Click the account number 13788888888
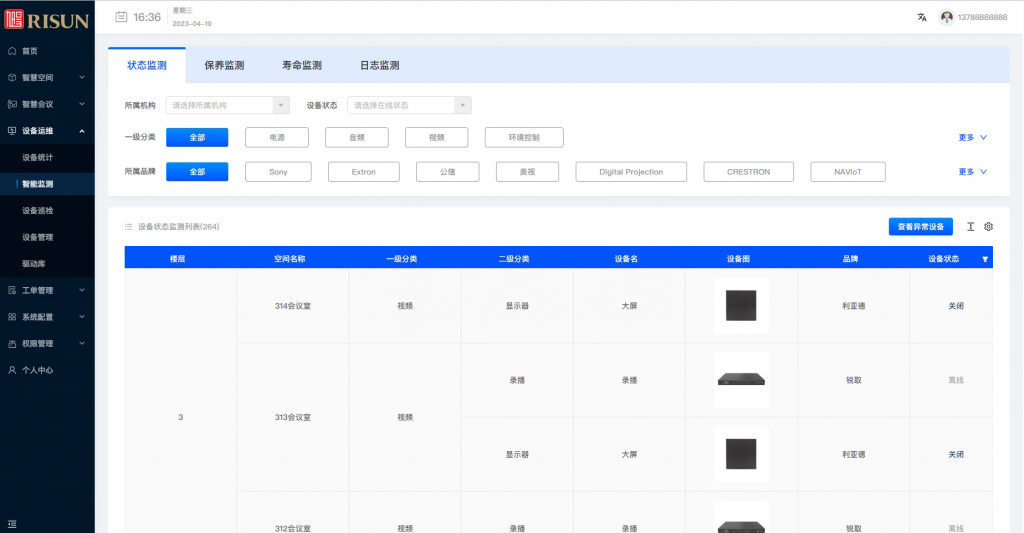The height and width of the screenshot is (533, 1024). pyautogui.click(x=982, y=18)
